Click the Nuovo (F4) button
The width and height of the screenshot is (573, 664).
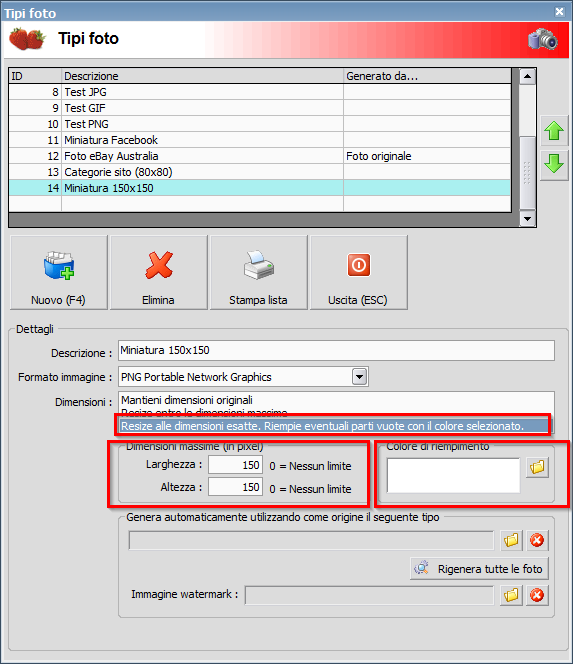(58, 273)
